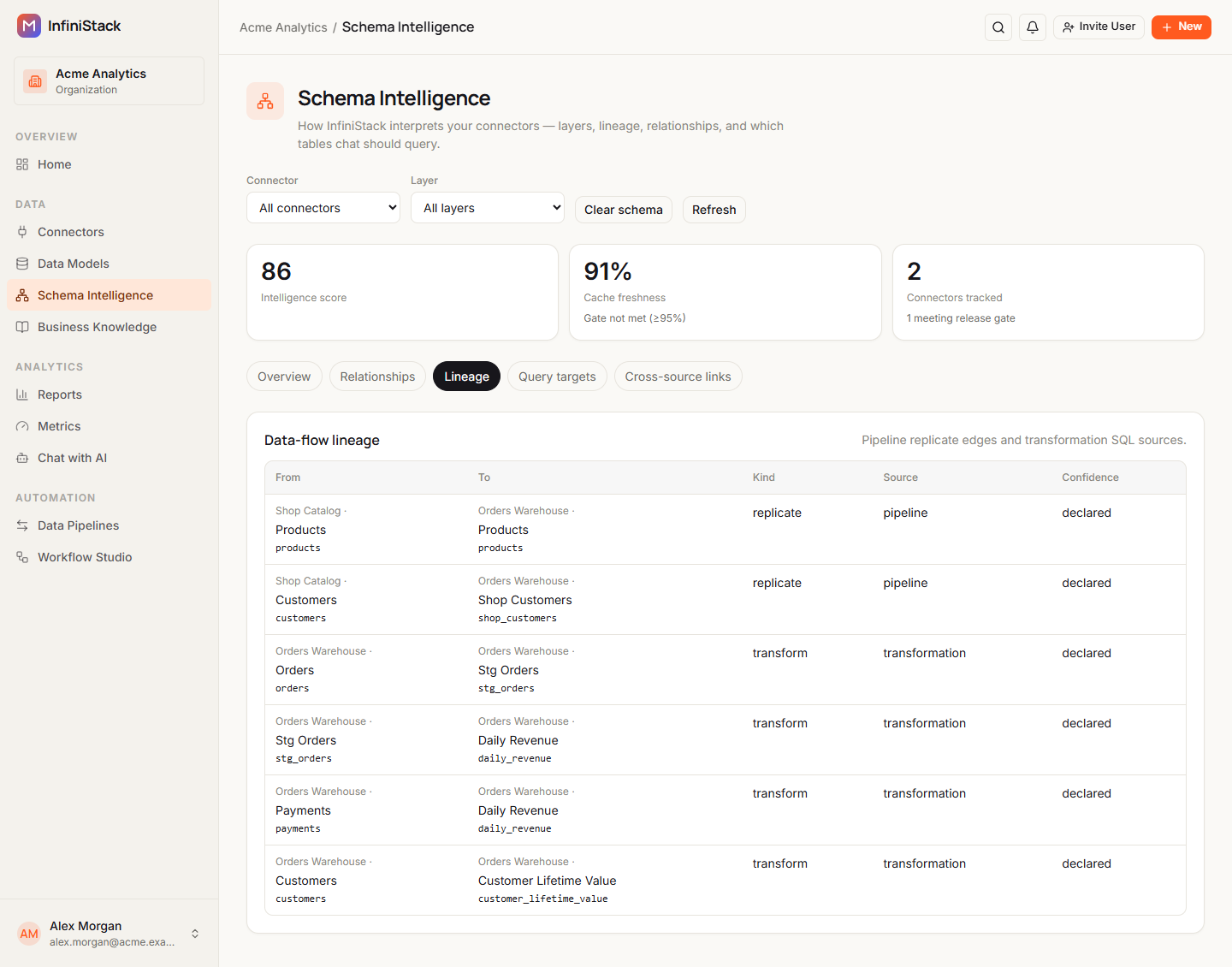Click the Schema Intelligence sidebar icon
The height and width of the screenshot is (967, 1232).
point(22,295)
